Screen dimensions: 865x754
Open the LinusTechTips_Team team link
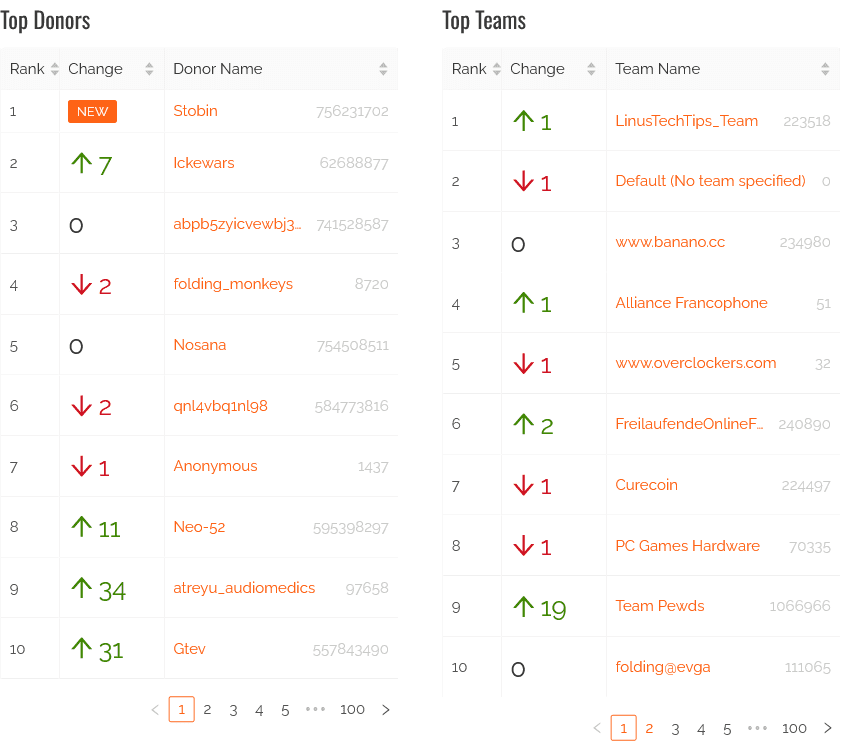(686, 121)
